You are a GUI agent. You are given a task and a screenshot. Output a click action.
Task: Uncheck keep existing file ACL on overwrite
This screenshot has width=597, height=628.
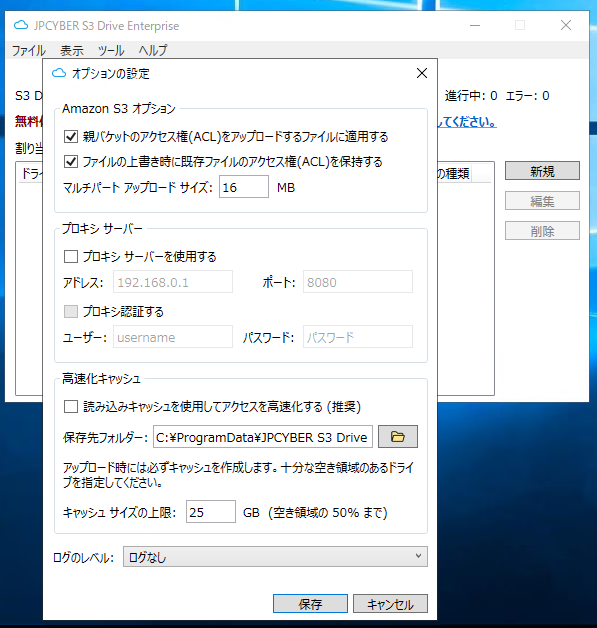pos(71,161)
